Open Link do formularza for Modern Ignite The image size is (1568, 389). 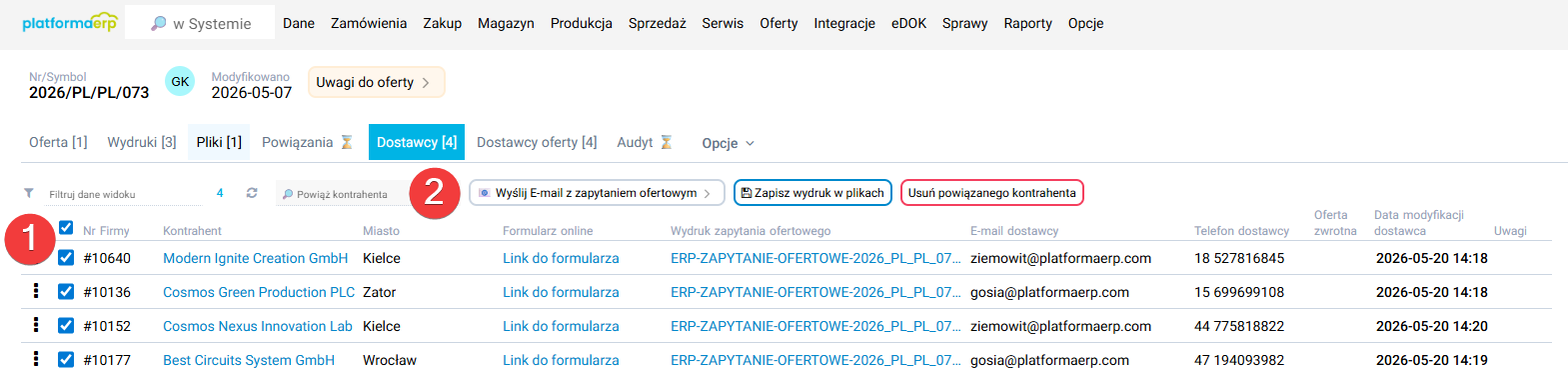point(561,258)
